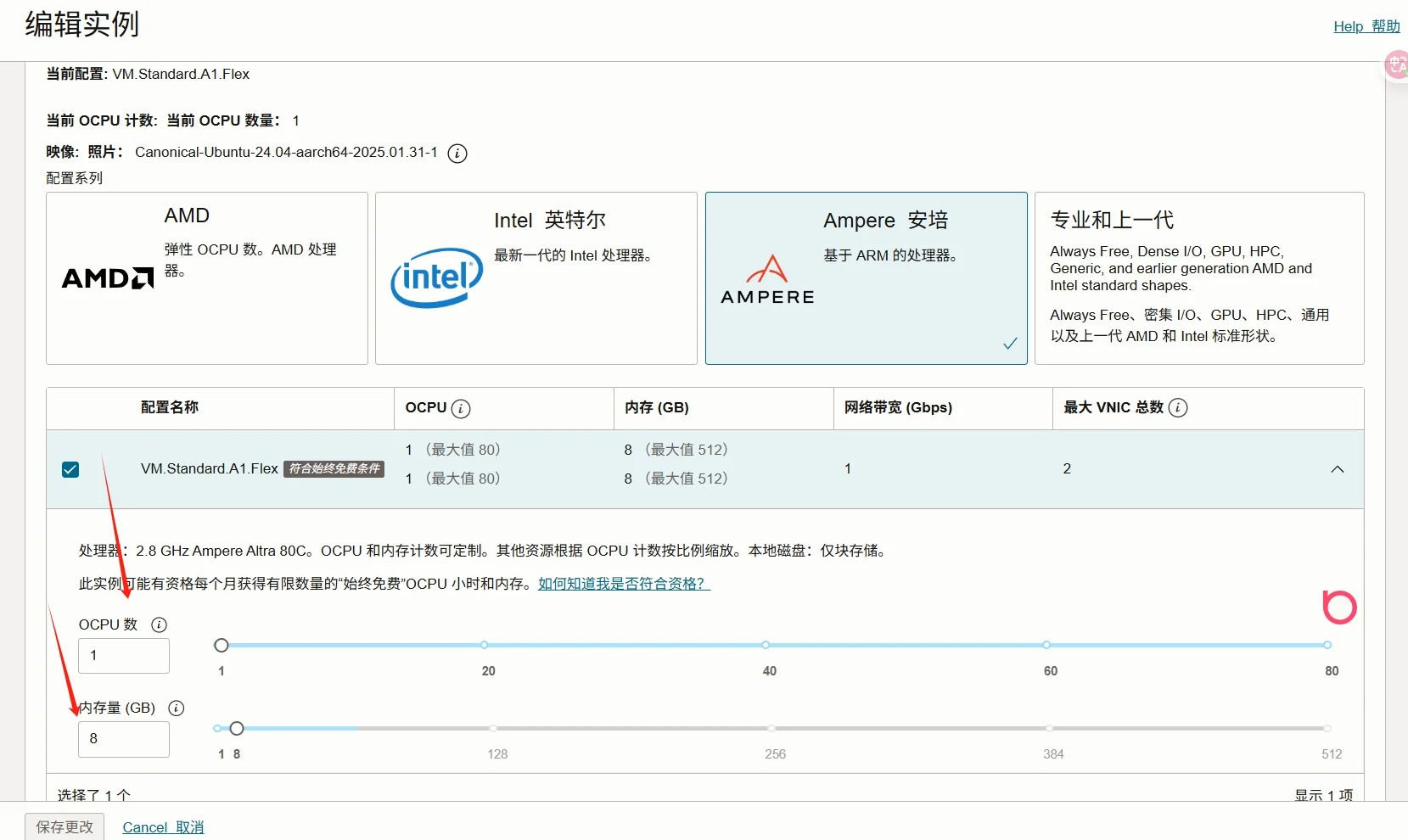Show info for 内存量 (GB) field
The height and width of the screenshot is (840, 1408).
pyautogui.click(x=177, y=708)
